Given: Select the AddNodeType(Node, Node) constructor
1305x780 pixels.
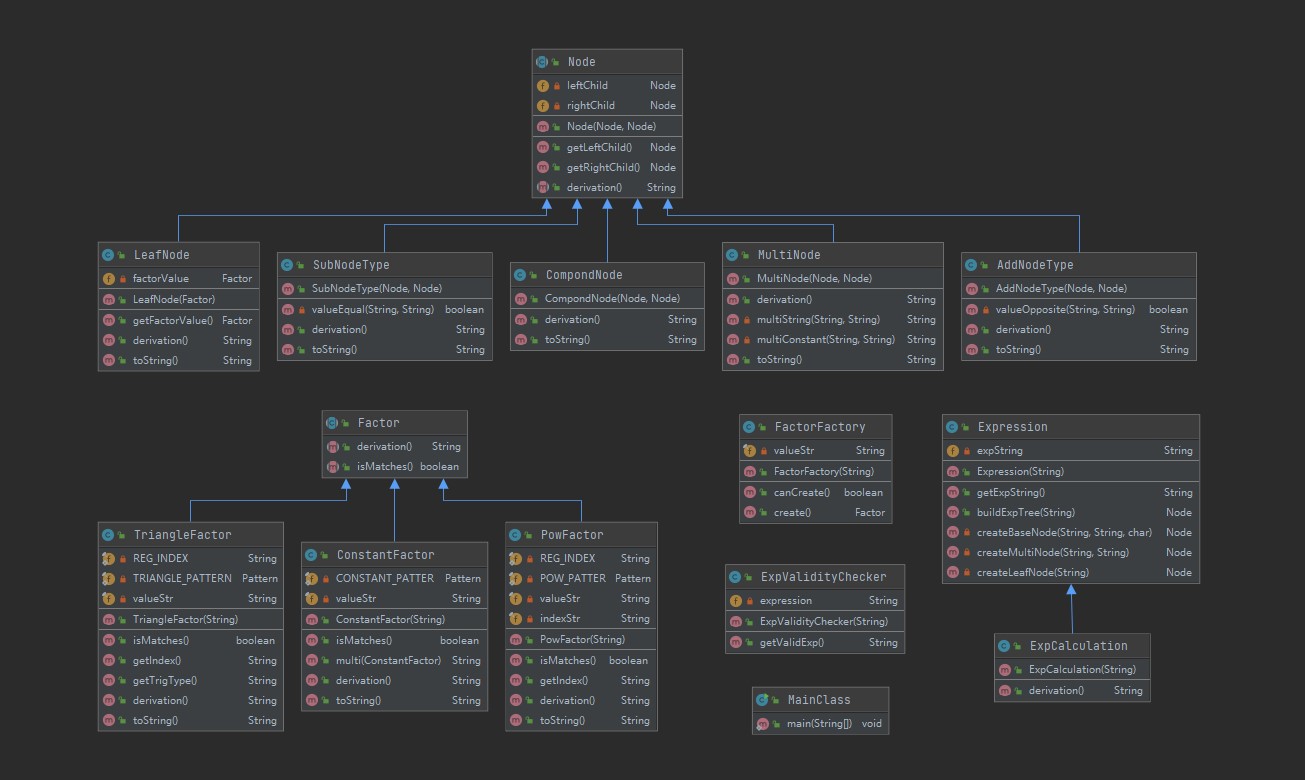Looking at the screenshot, I should coord(1079,288).
